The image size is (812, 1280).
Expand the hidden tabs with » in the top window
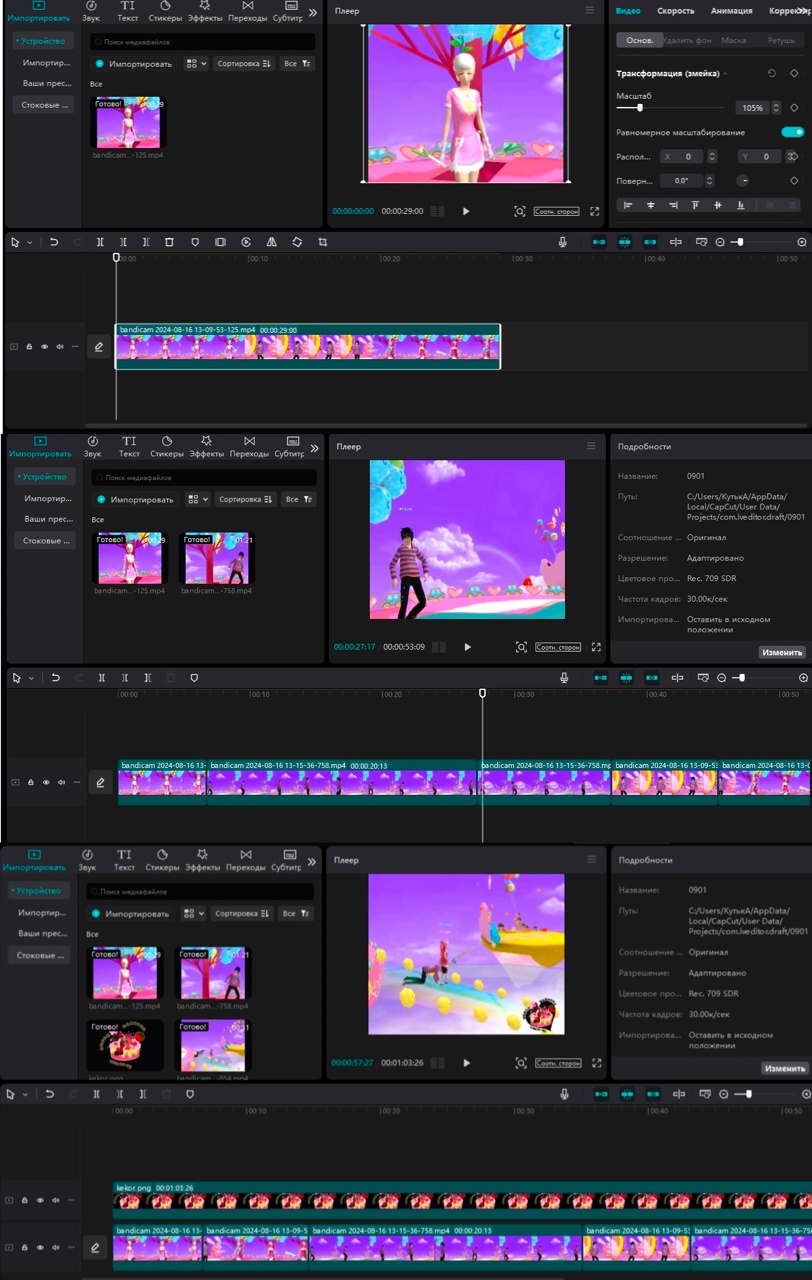click(x=313, y=12)
